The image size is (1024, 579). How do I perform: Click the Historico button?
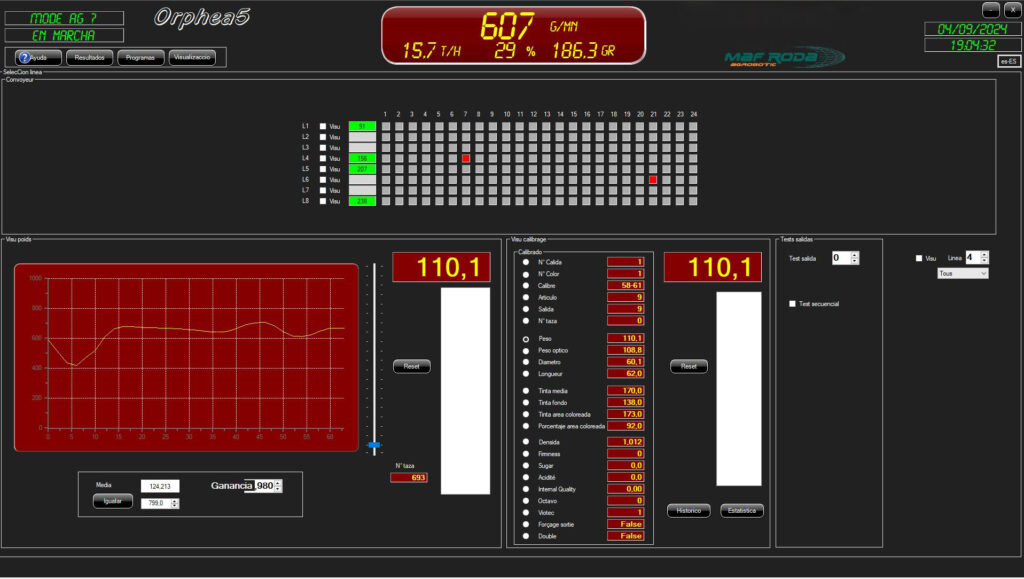click(688, 511)
